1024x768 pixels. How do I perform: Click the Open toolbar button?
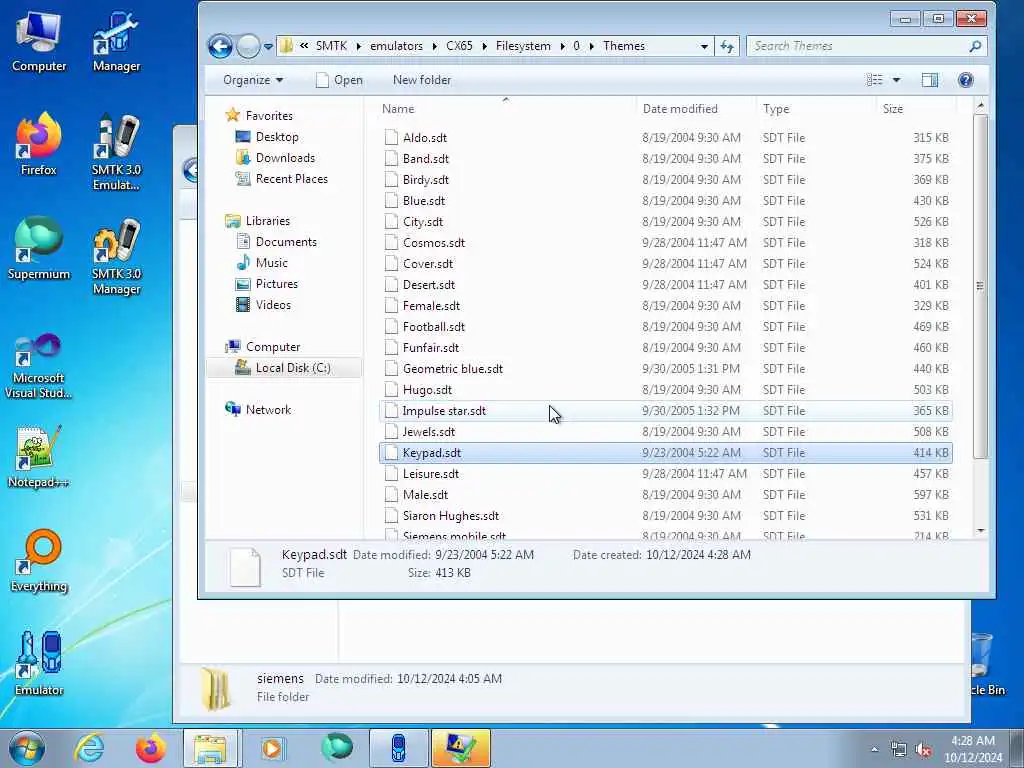click(x=339, y=80)
